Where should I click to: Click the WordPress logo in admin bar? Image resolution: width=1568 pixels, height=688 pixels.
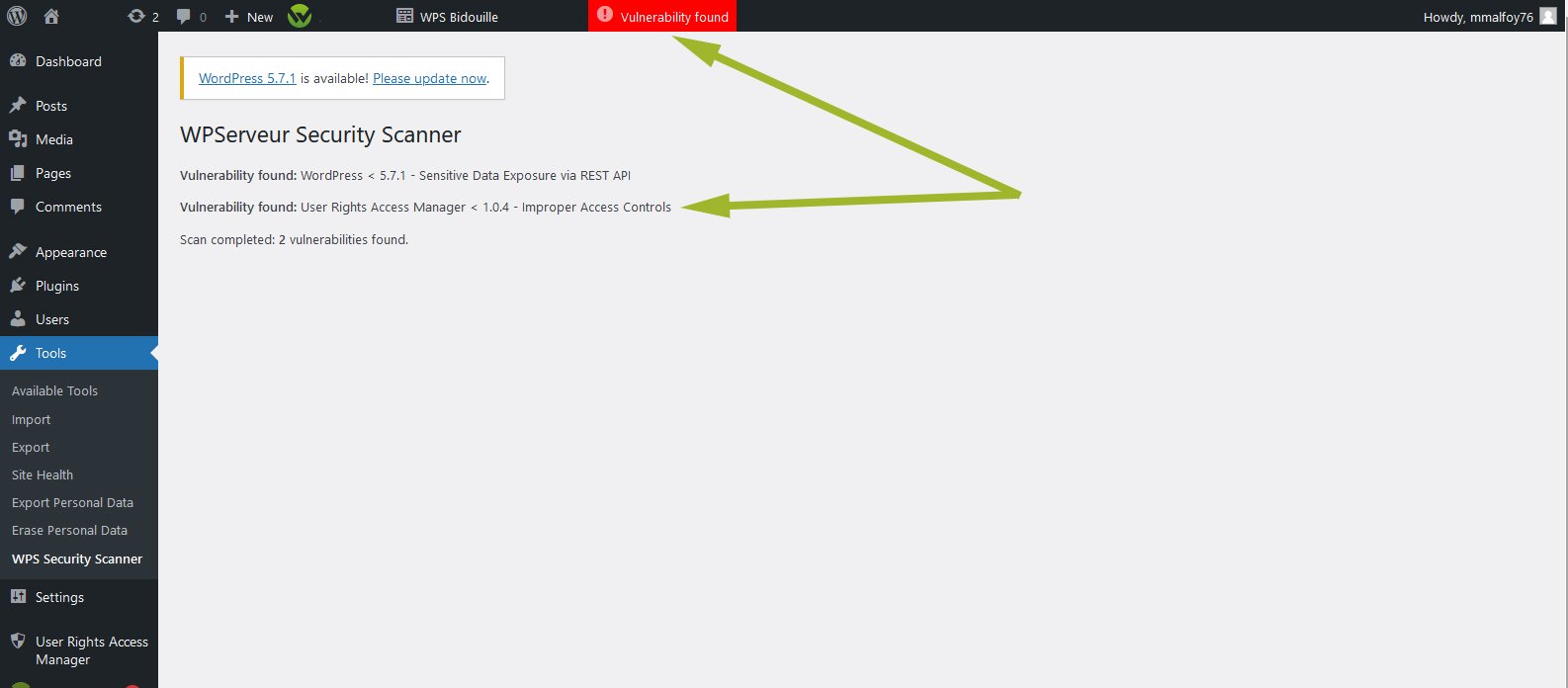18,16
